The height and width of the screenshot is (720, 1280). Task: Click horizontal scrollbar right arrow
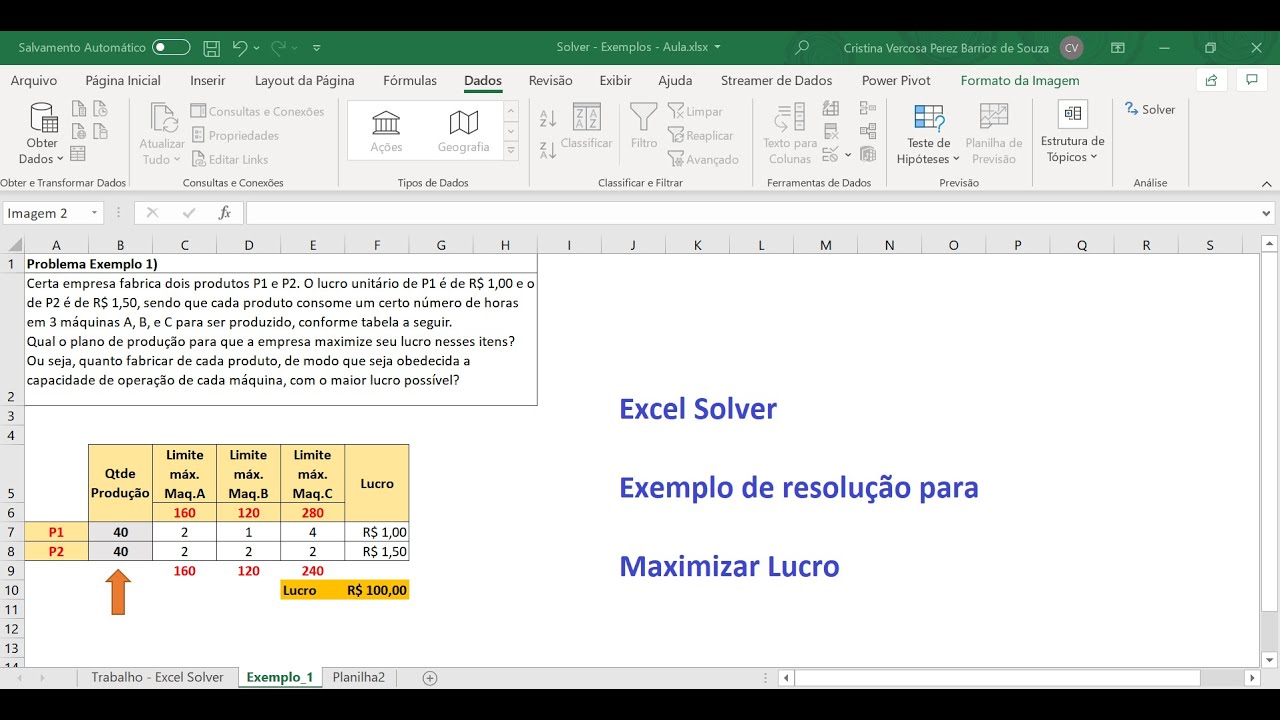1252,678
